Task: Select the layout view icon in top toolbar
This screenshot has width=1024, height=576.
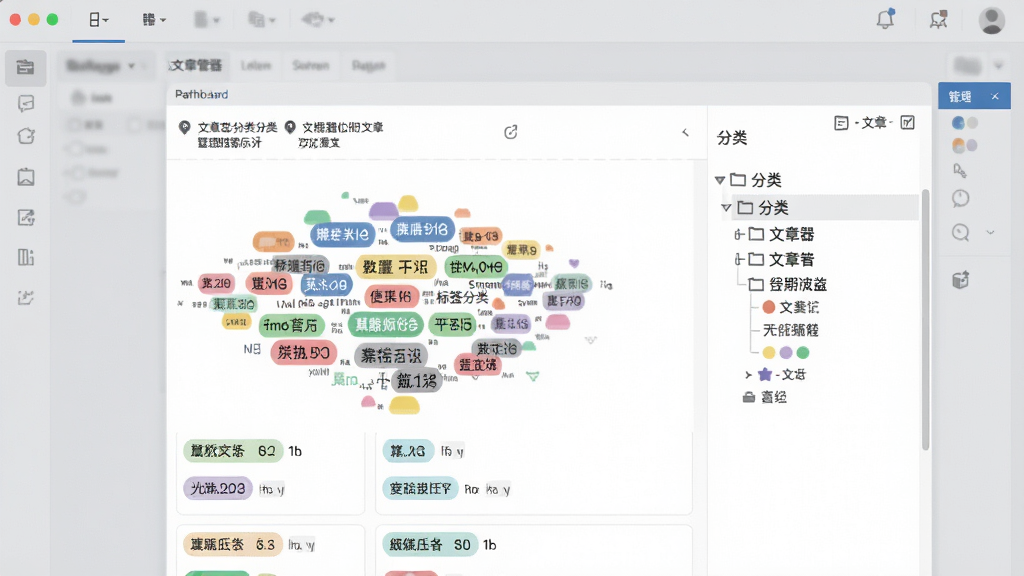Action: [99, 20]
